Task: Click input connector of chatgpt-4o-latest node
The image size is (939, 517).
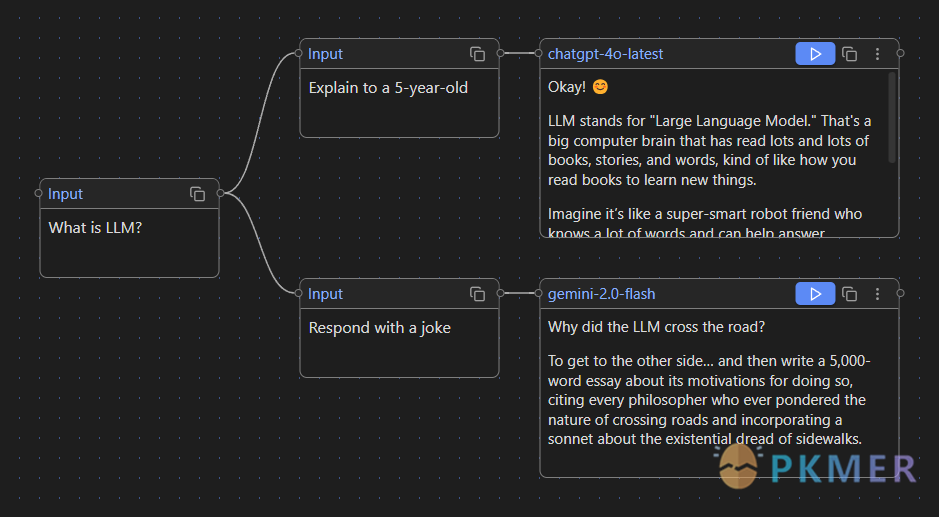Action: tap(540, 53)
